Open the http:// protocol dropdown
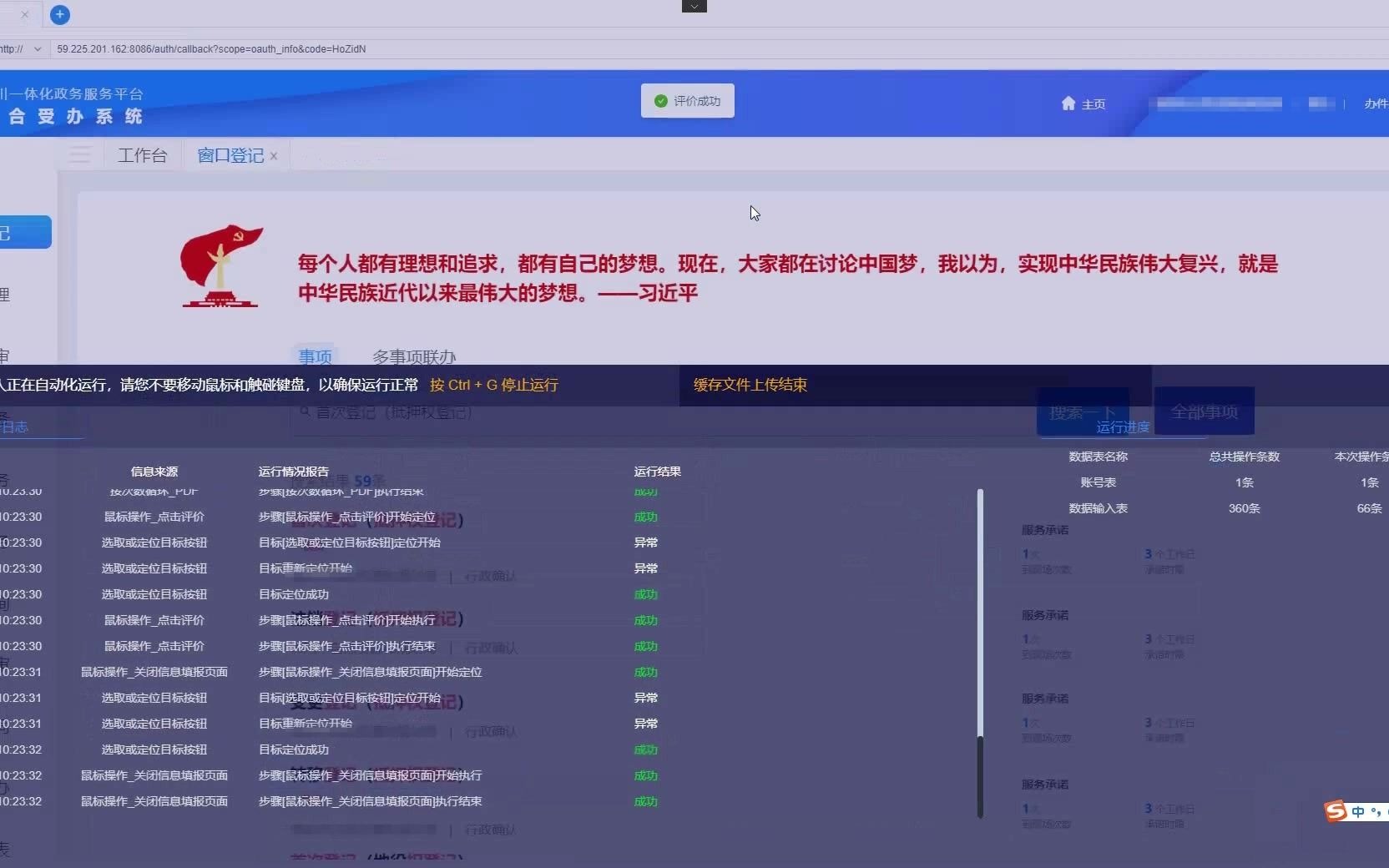The image size is (1389, 868). coord(23,49)
